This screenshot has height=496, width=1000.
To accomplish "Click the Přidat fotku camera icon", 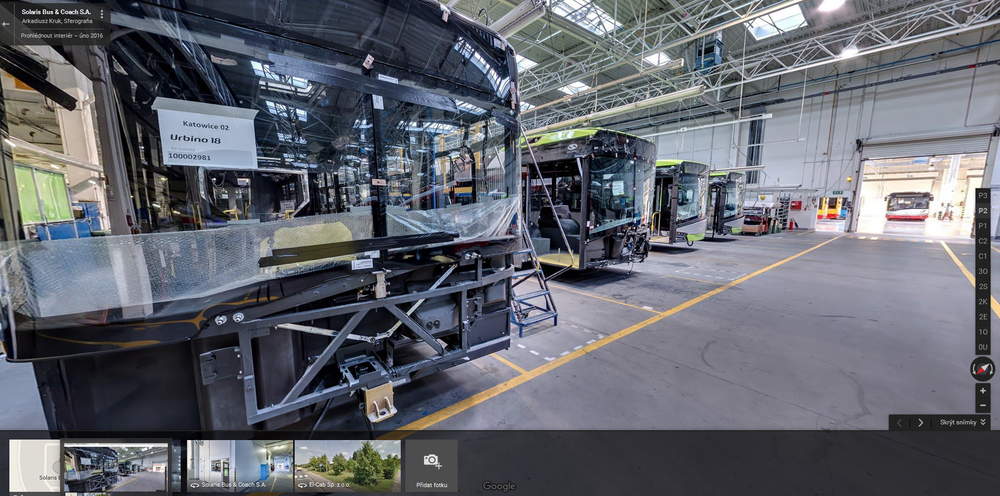I will (x=431, y=461).
